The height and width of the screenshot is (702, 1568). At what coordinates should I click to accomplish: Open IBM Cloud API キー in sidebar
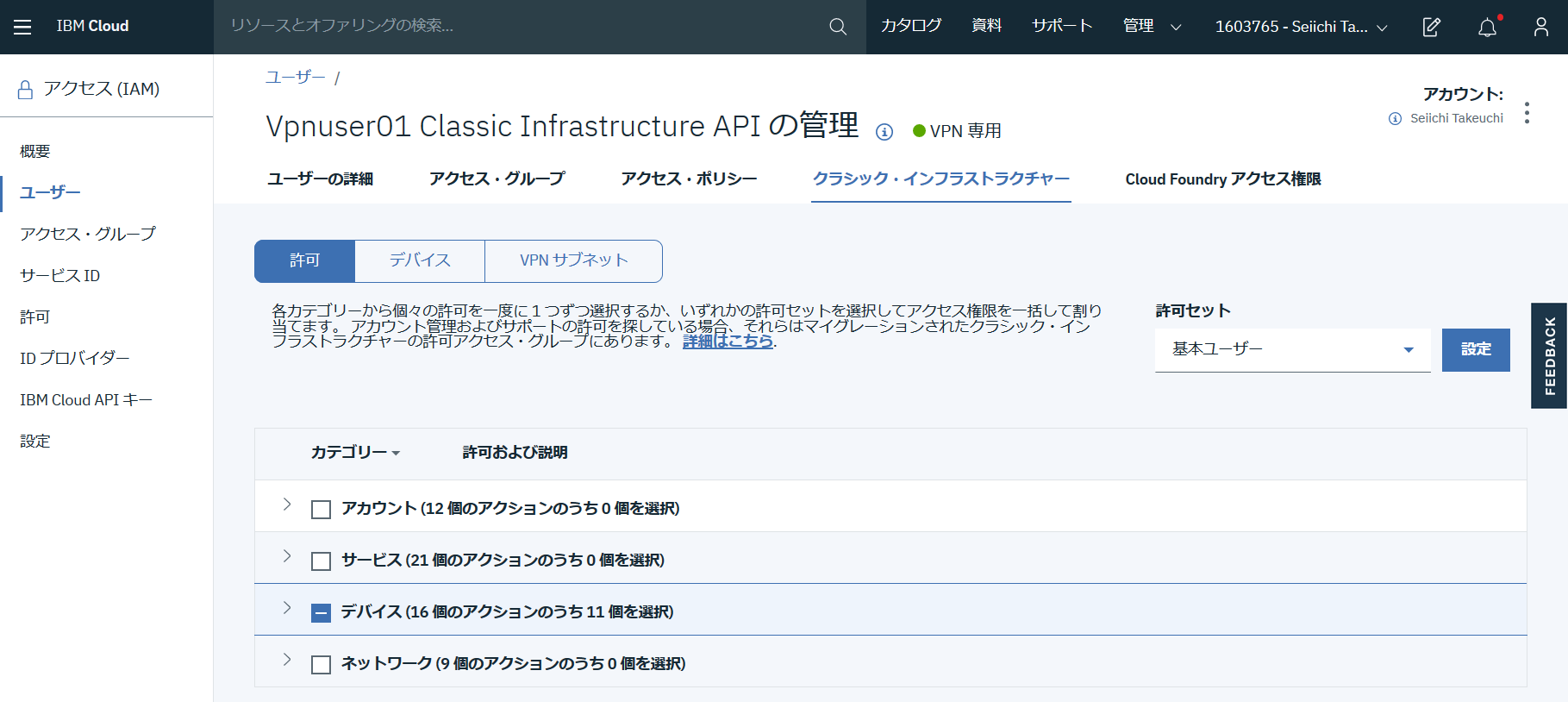click(x=86, y=400)
